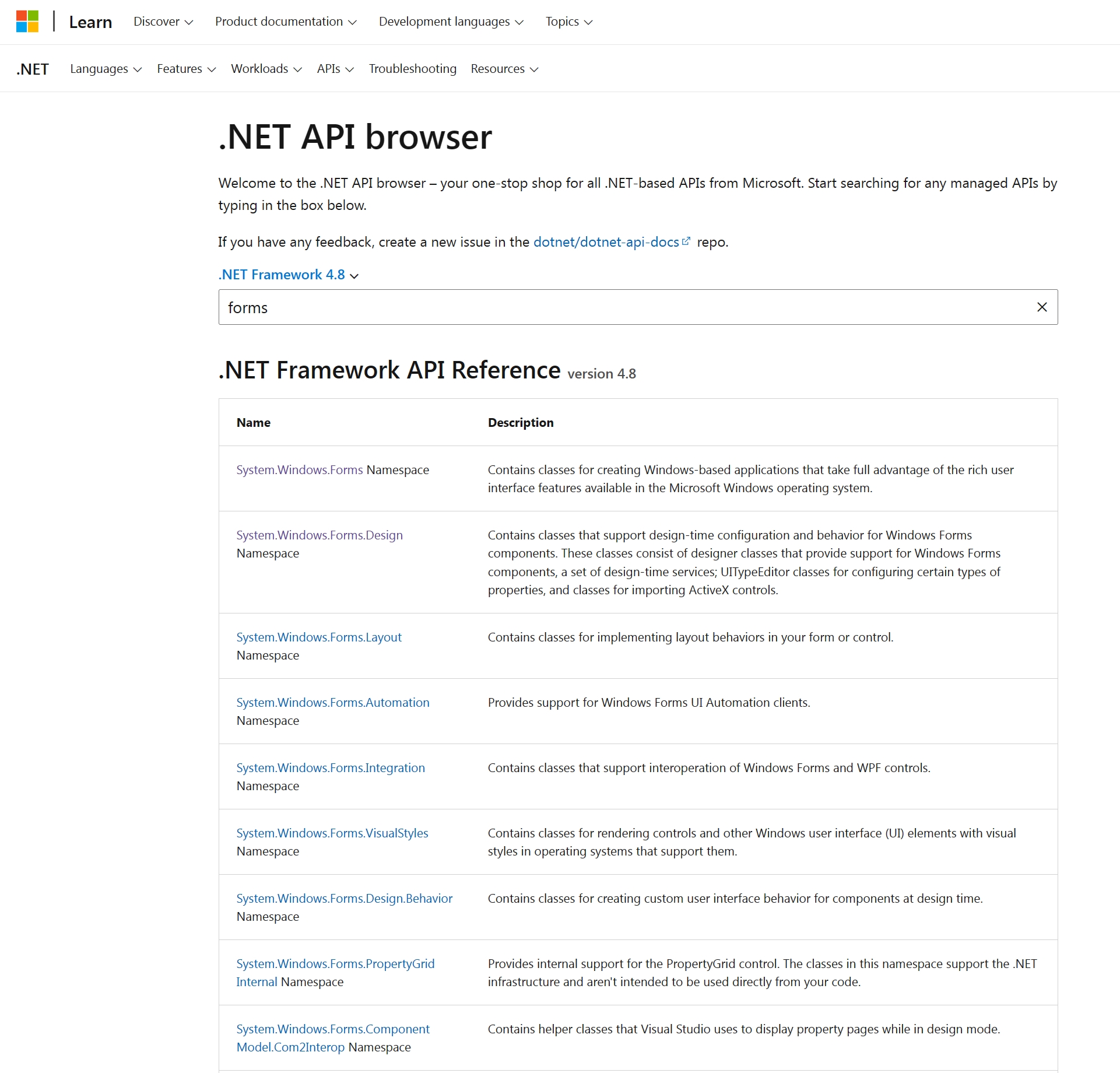Open System.Windows.Forms.Layout namespace
Screen dimensions: 1120x1073
tap(318, 637)
